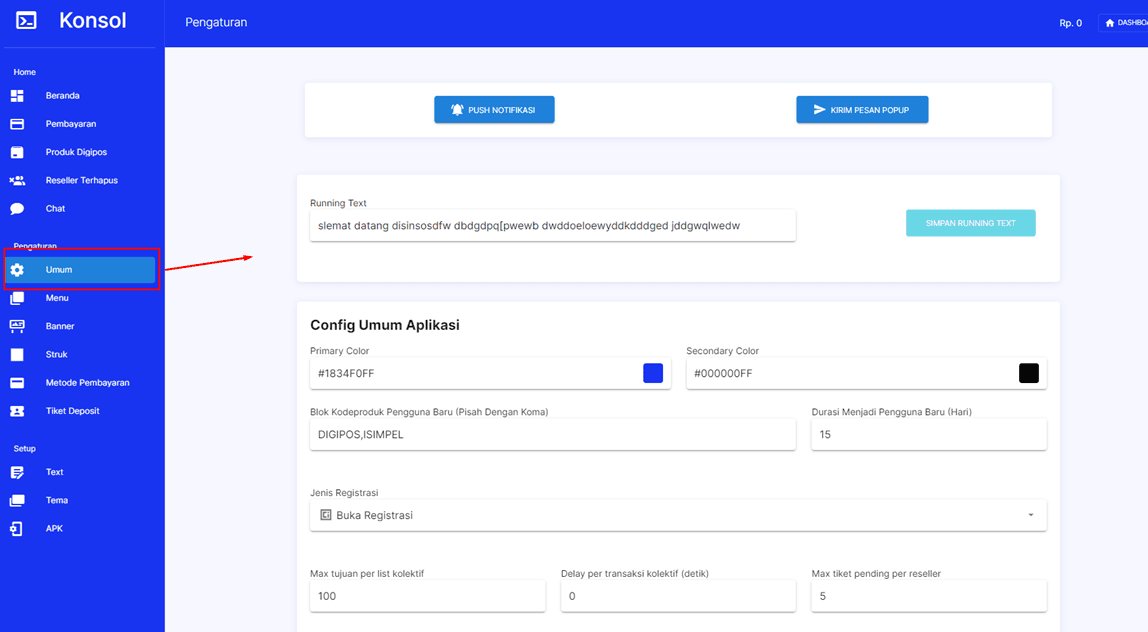The image size is (1148, 632).
Task: Click the Running Text input field
Action: [552, 226]
